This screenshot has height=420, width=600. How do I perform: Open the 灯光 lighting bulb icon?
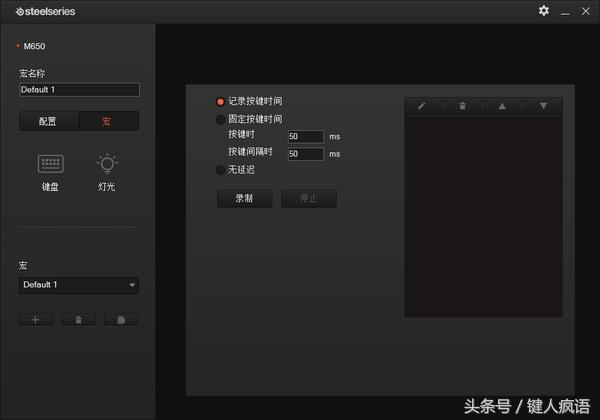(x=107, y=164)
